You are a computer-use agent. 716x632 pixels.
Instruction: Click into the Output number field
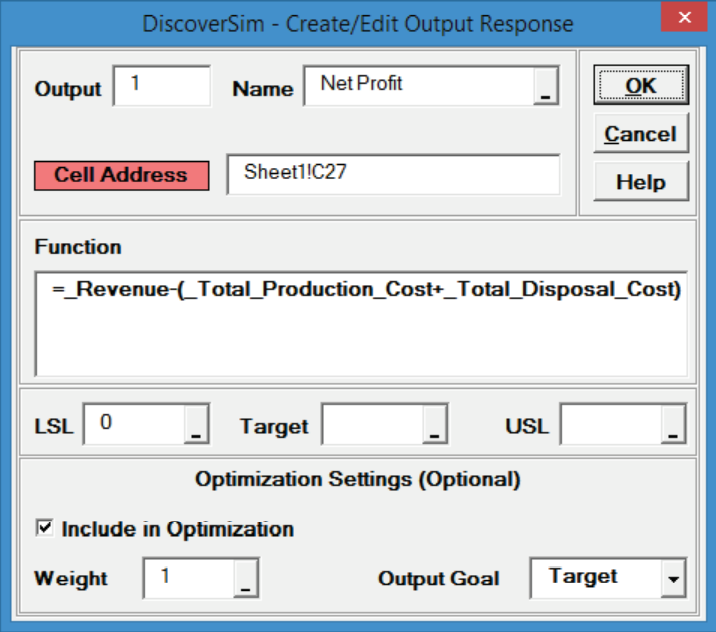pyautogui.click(x=161, y=86)
